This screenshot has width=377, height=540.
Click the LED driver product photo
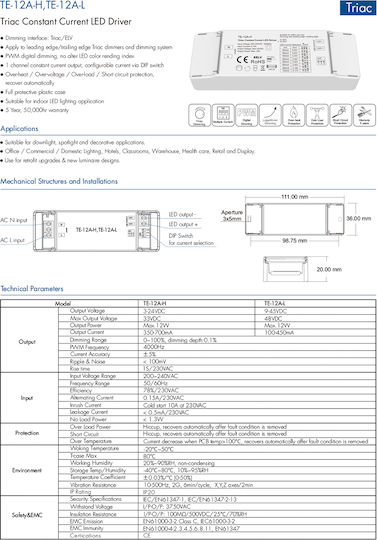point(274,60)
